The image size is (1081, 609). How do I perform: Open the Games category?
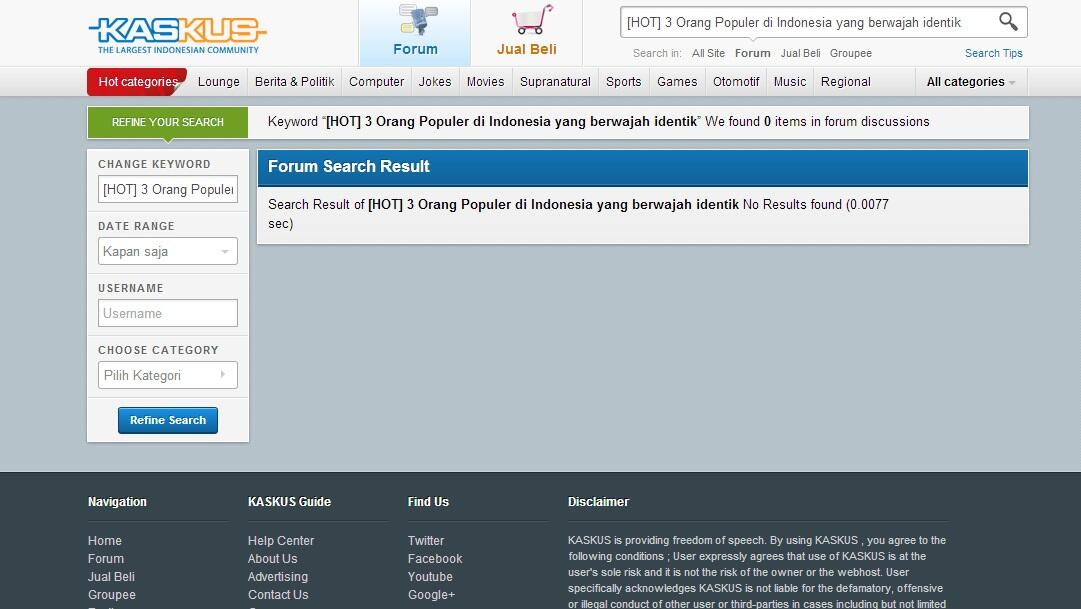pos(677,81)
